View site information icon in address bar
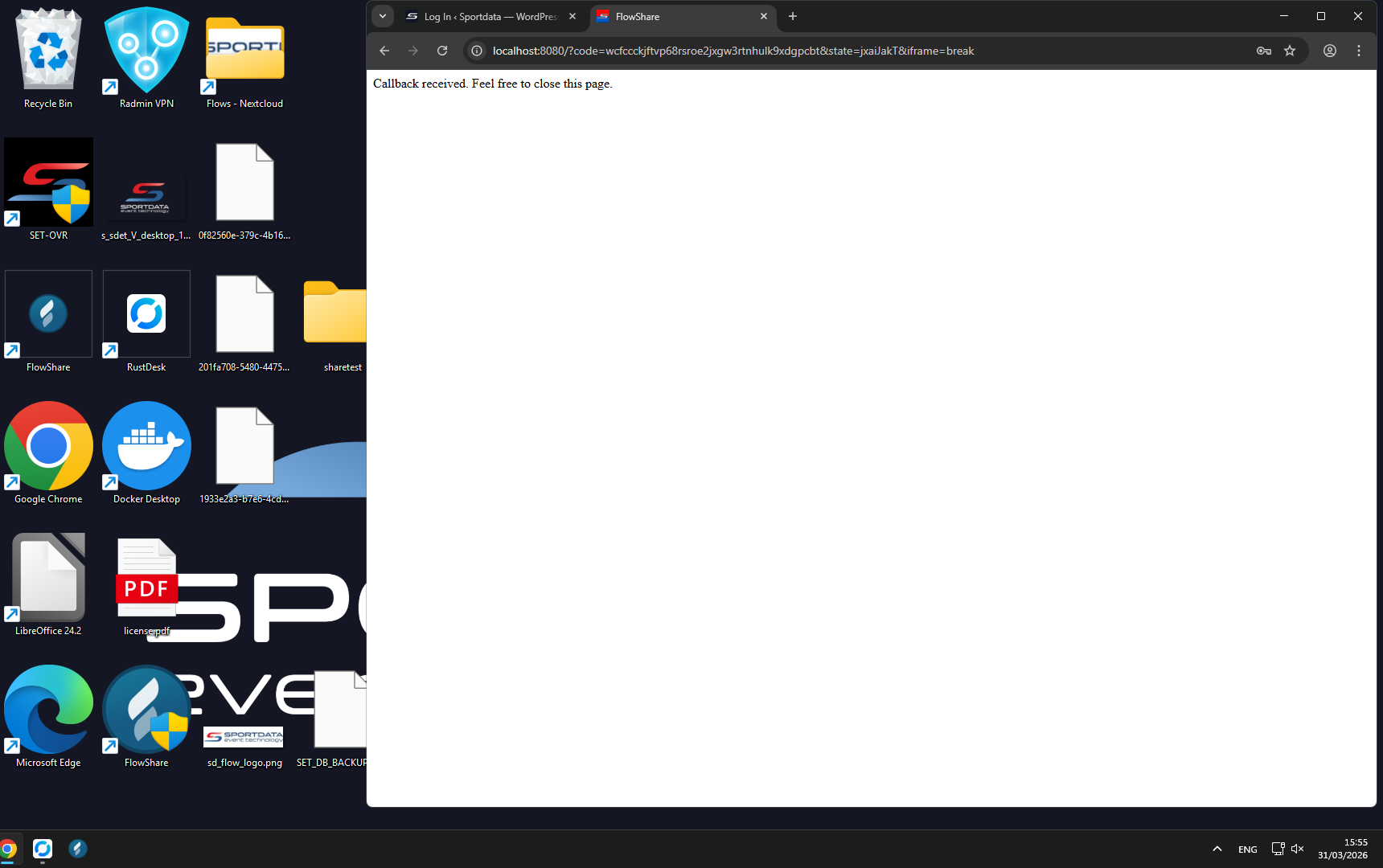This screenshot has height=868, width=1383. click(x=477, y=51)
